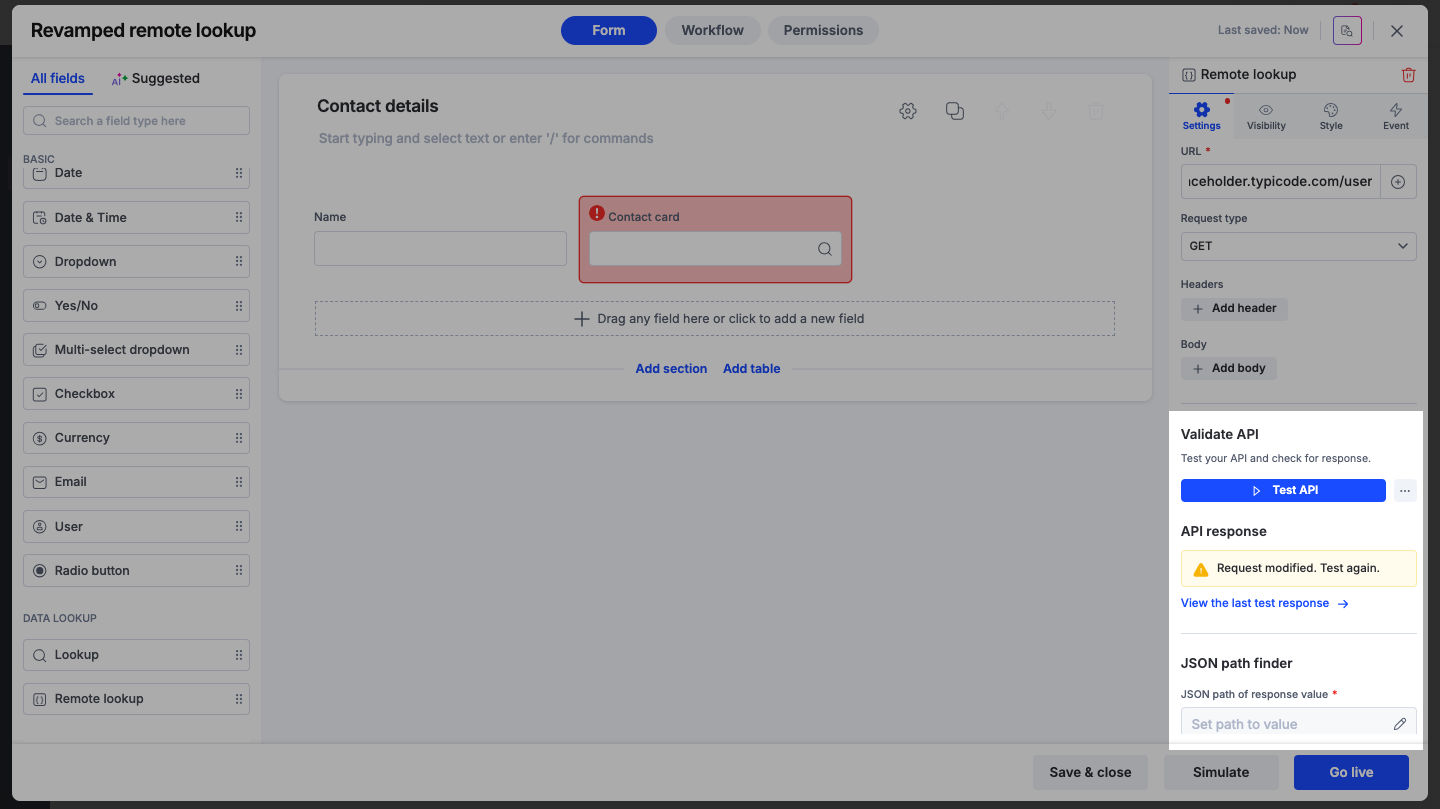Click the Checkbox field type icon

coord(40,394)
